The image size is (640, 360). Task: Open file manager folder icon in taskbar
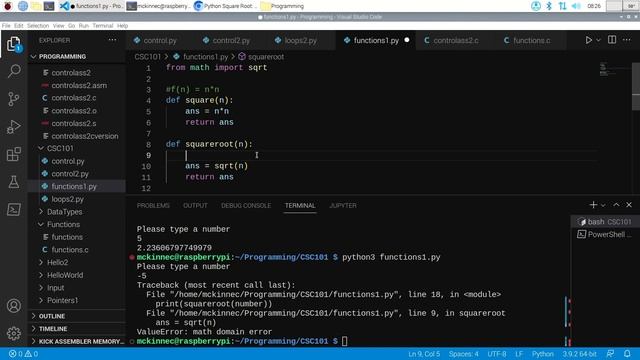(36, 6)
